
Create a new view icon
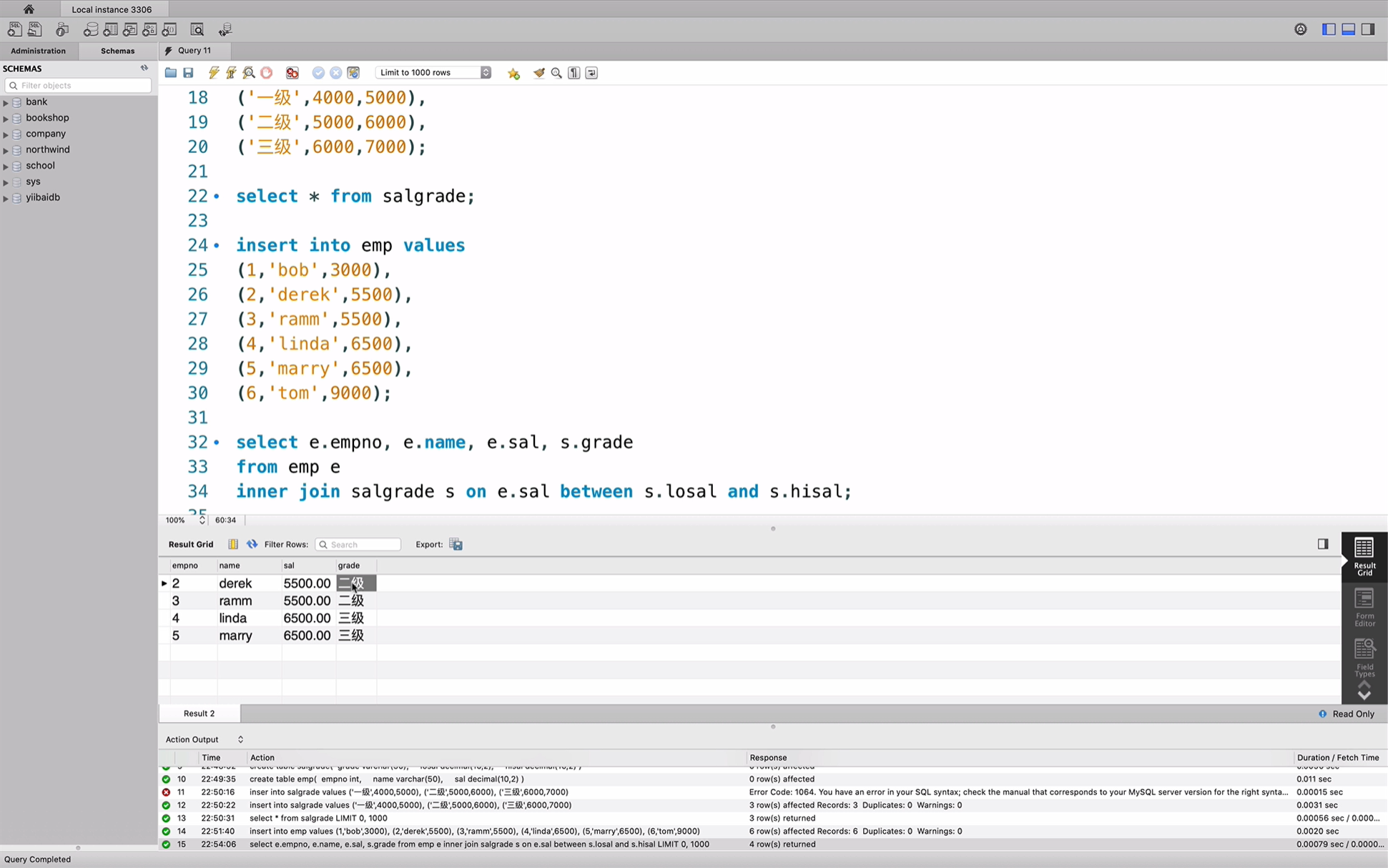[x=130, y=29]
